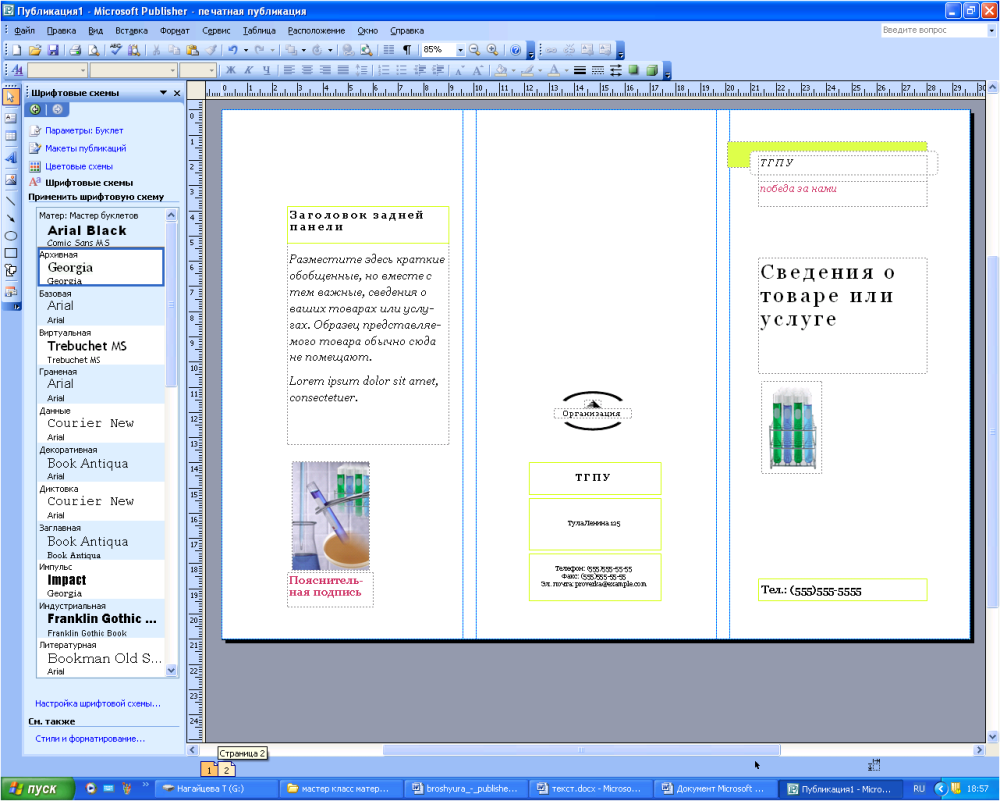Select the Arrow drawing tool

11,218
